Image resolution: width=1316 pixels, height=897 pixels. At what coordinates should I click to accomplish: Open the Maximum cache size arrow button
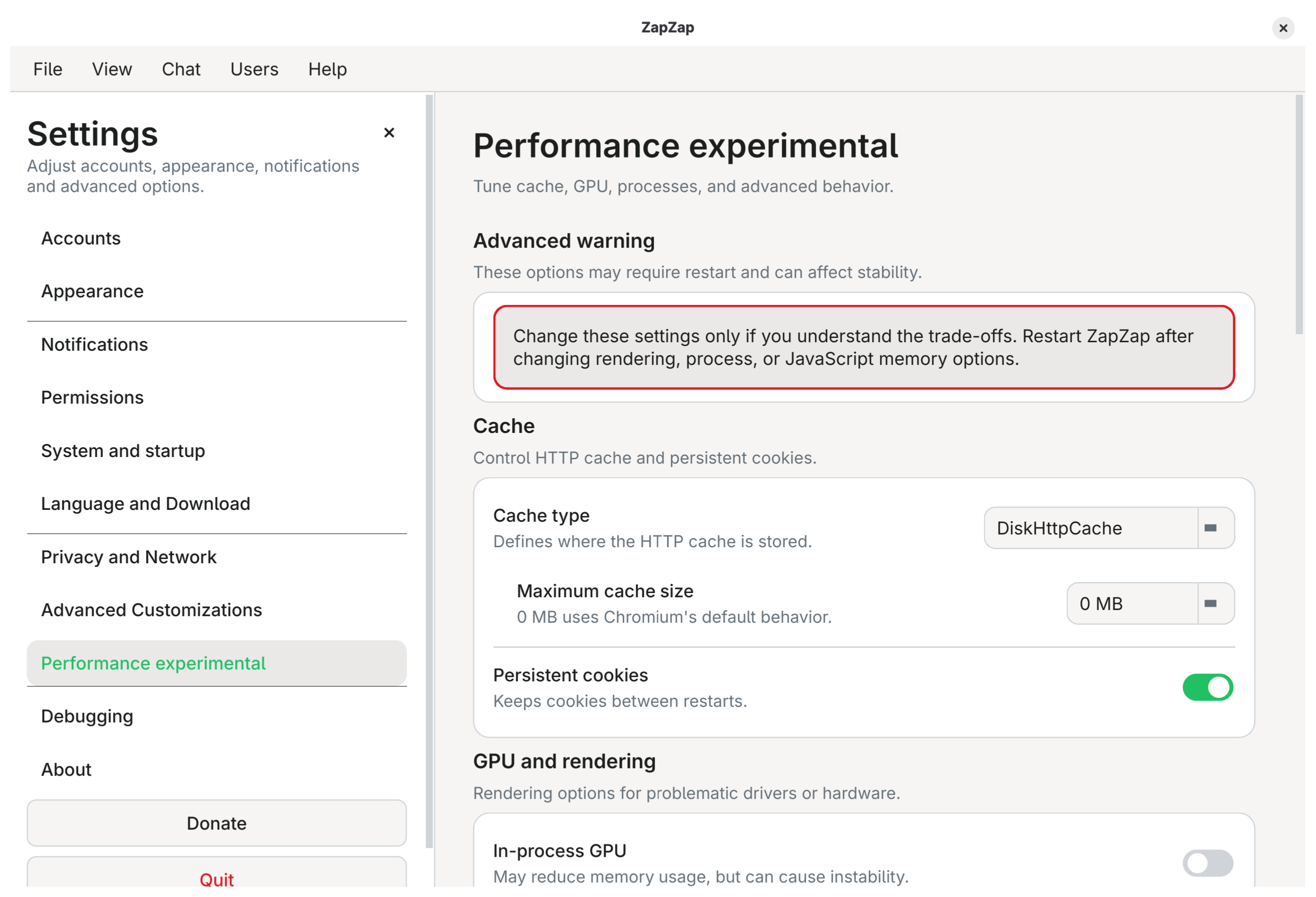(1216, 604)
